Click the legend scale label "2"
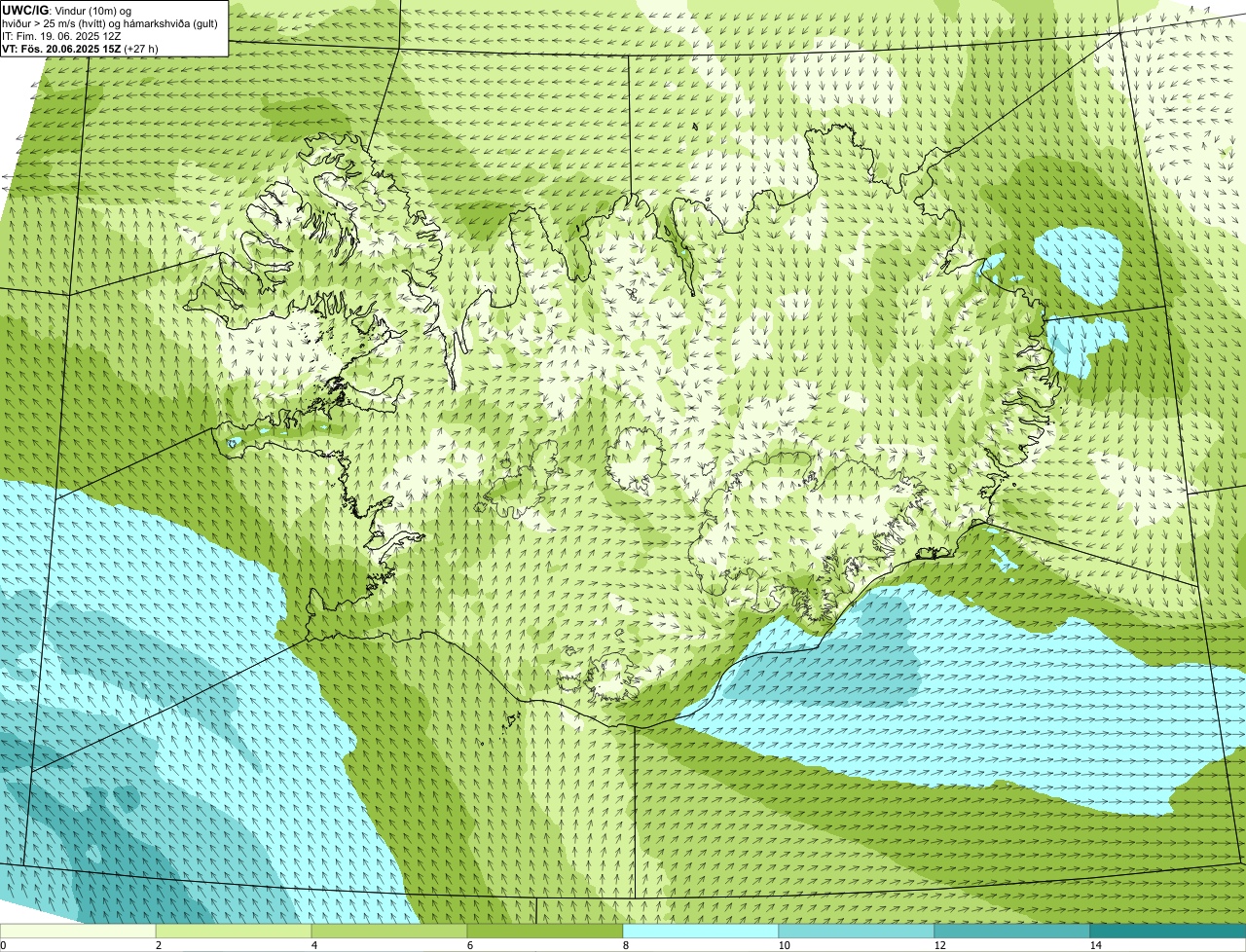 (x=158, y=945)
